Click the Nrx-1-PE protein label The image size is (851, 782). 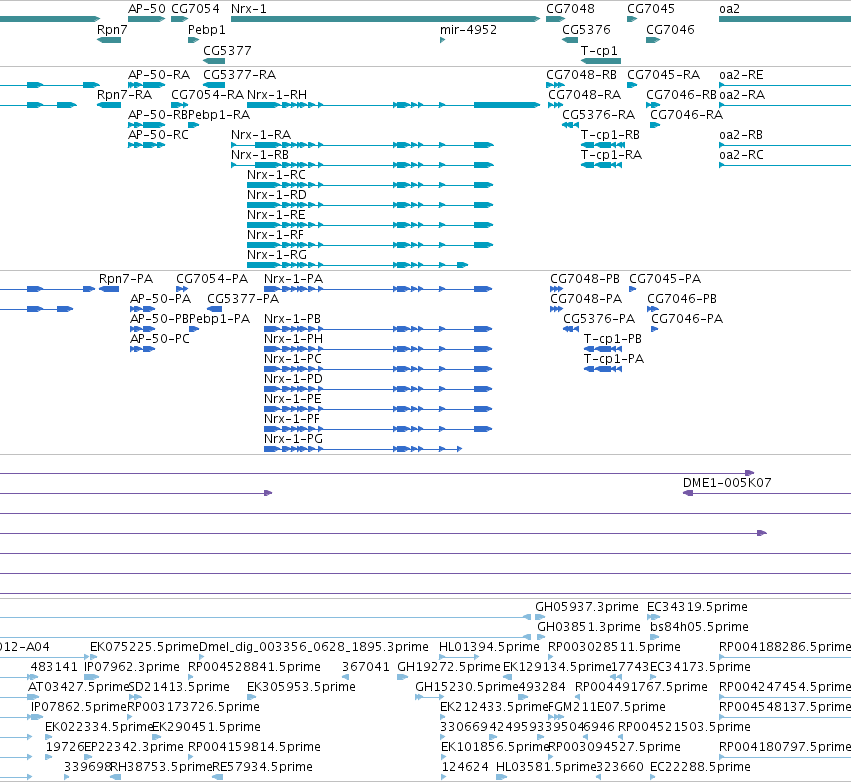click(293, 398)
